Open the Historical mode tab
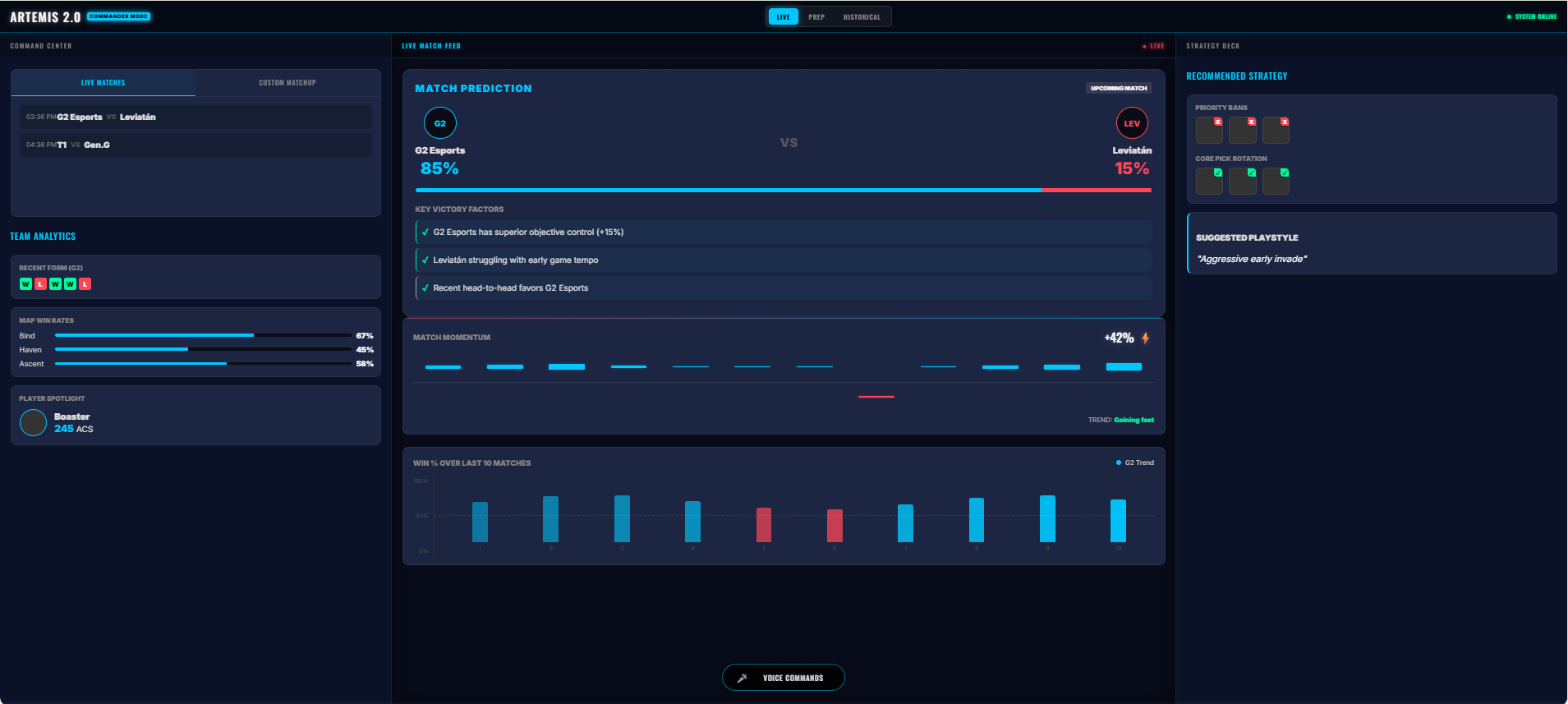The height and width of the screenshot is (704, 1568). coord(862,16)
